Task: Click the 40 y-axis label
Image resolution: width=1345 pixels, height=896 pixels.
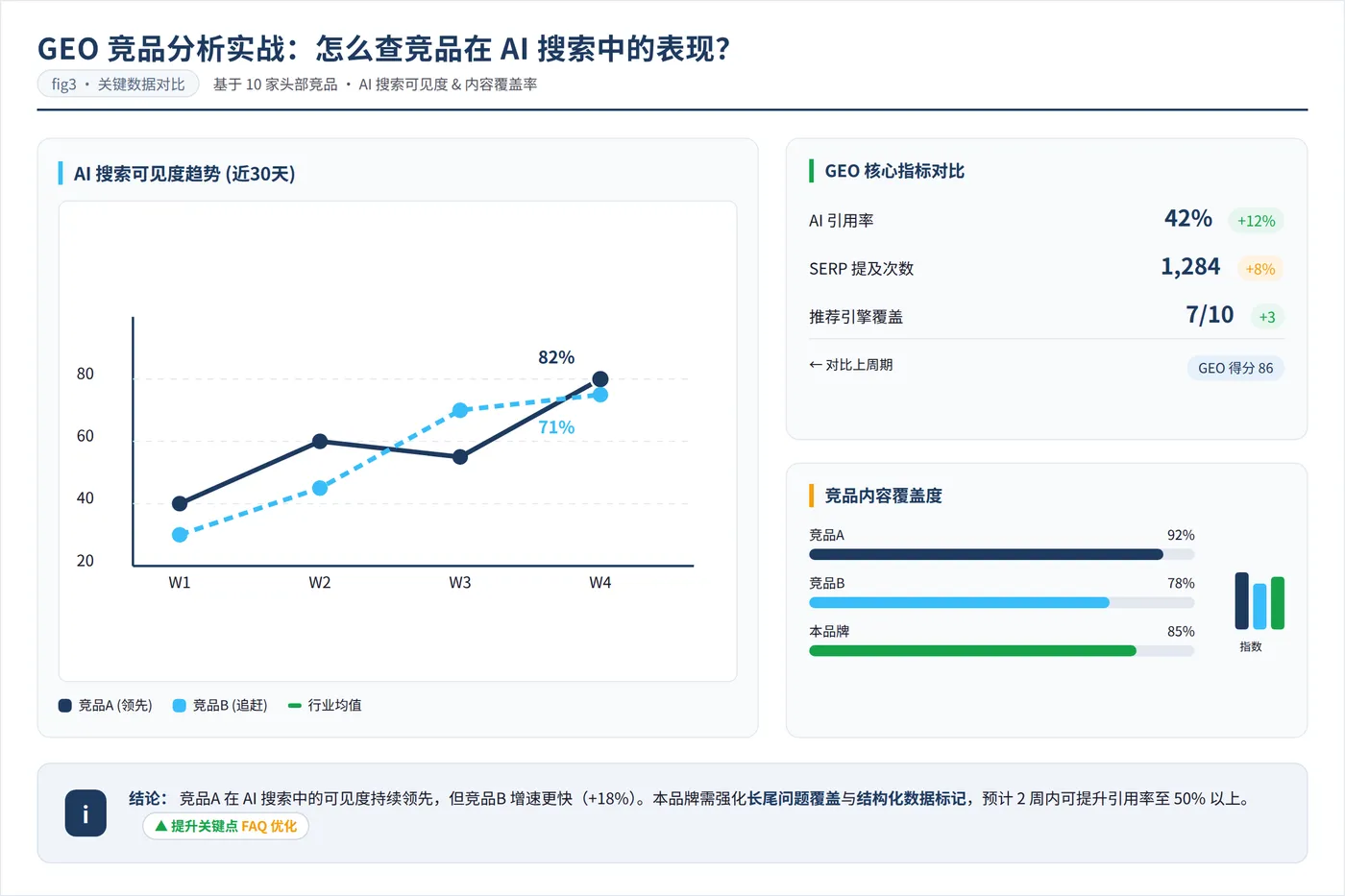Action: point(86,498)
